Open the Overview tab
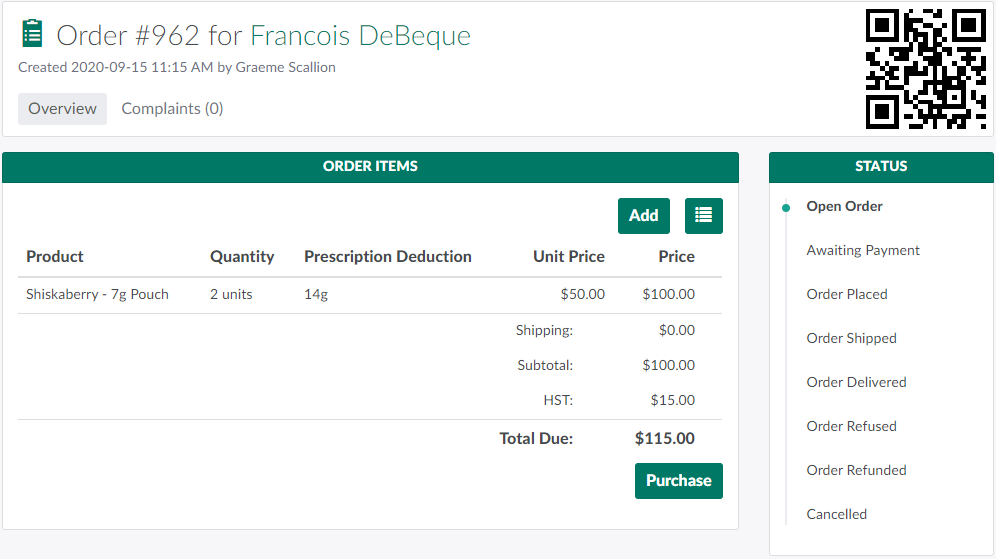 tap(62, 109)
